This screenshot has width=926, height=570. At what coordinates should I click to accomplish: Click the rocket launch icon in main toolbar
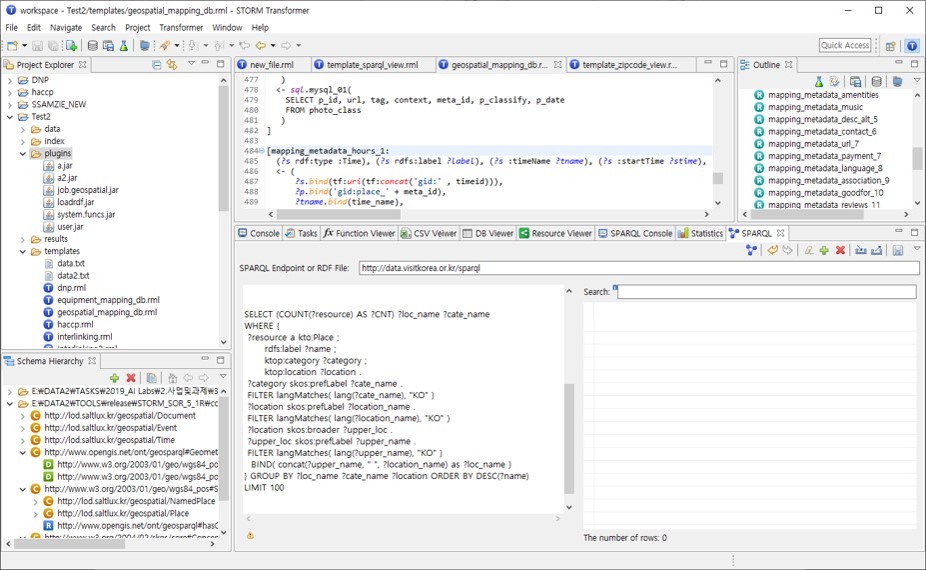(165, 45)
